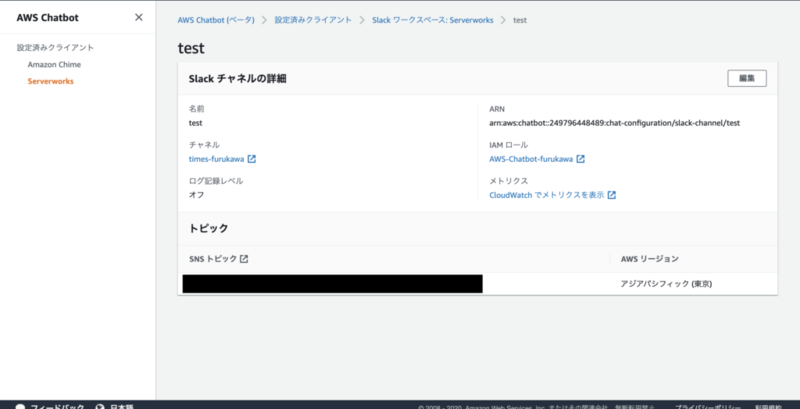Viewport: 800px width, 409px height.
Task: Click the トピック section heading
Action: 209,228
